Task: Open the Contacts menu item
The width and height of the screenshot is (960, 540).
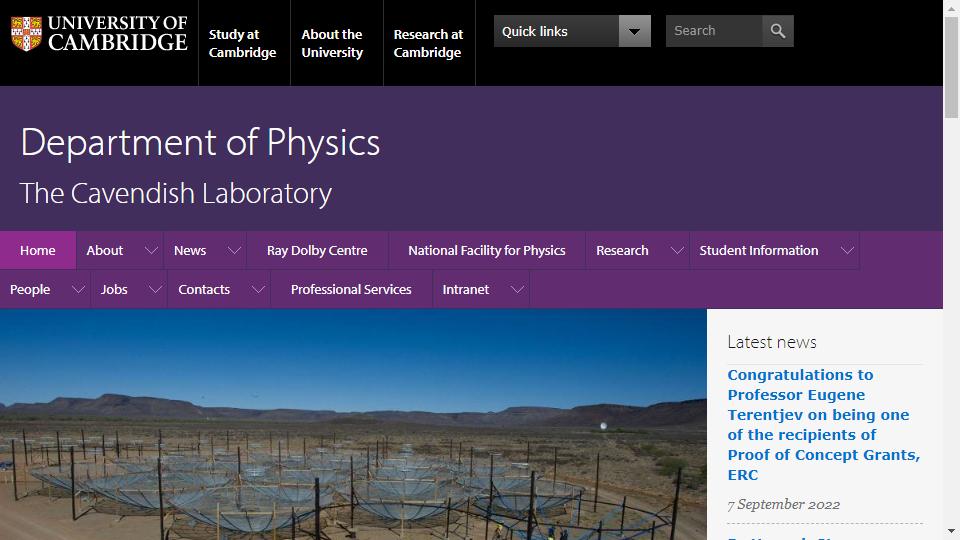Action: (x=204, y=289)
